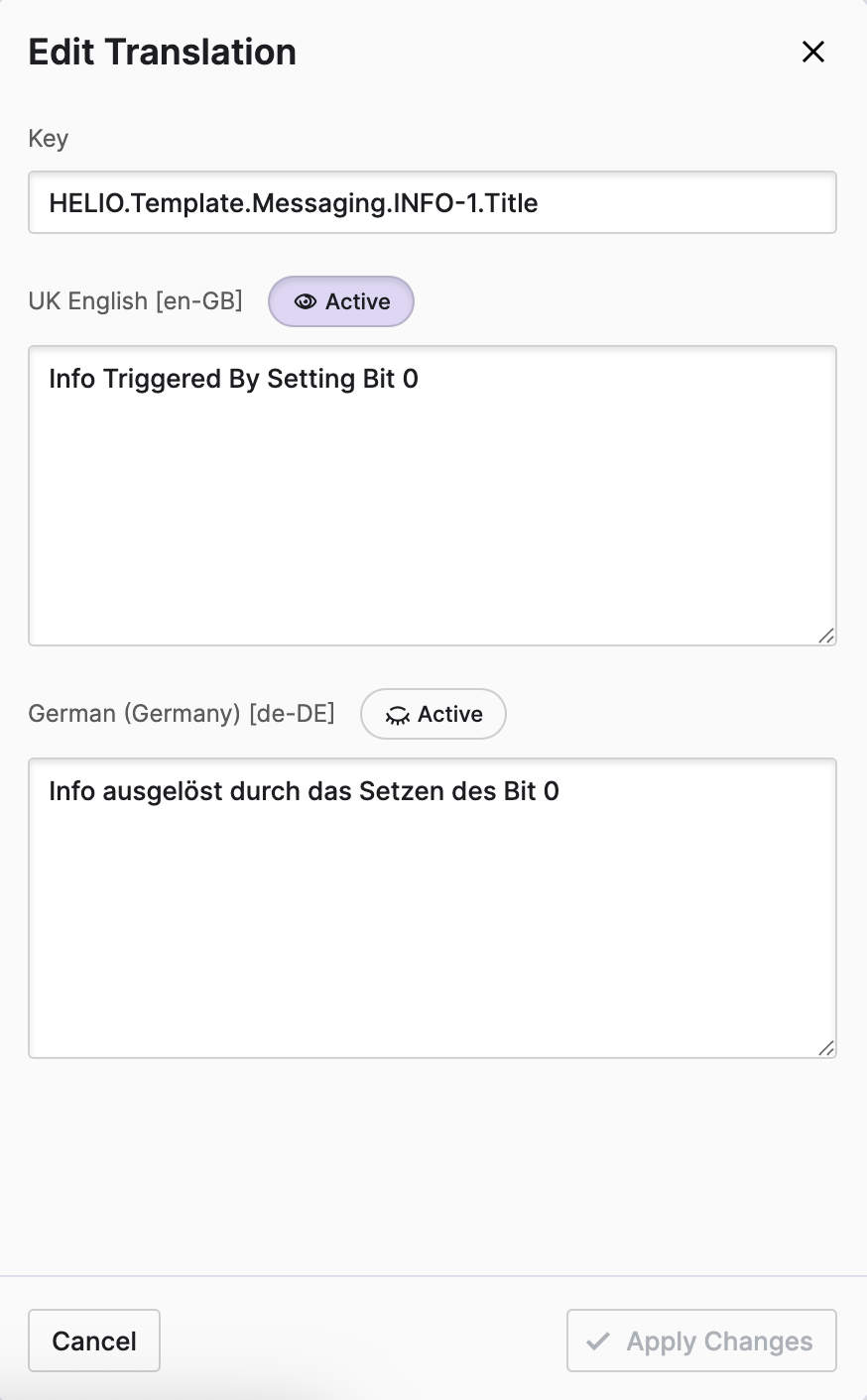Click the HELIO.Template.Messaging.INFO-1.Title key text
The height and width of the screenshot is (1400, 867).
point(294,203)
